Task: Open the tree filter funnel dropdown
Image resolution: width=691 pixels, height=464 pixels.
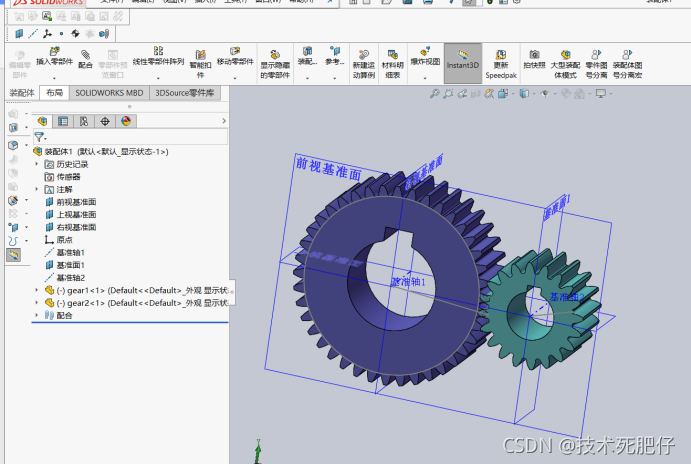Action: 40,137
